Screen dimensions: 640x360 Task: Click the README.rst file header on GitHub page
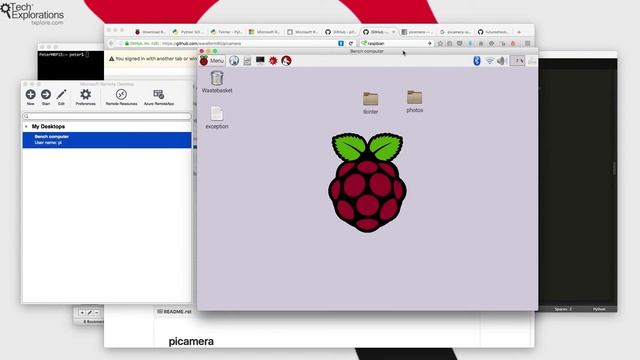[174, 311]
